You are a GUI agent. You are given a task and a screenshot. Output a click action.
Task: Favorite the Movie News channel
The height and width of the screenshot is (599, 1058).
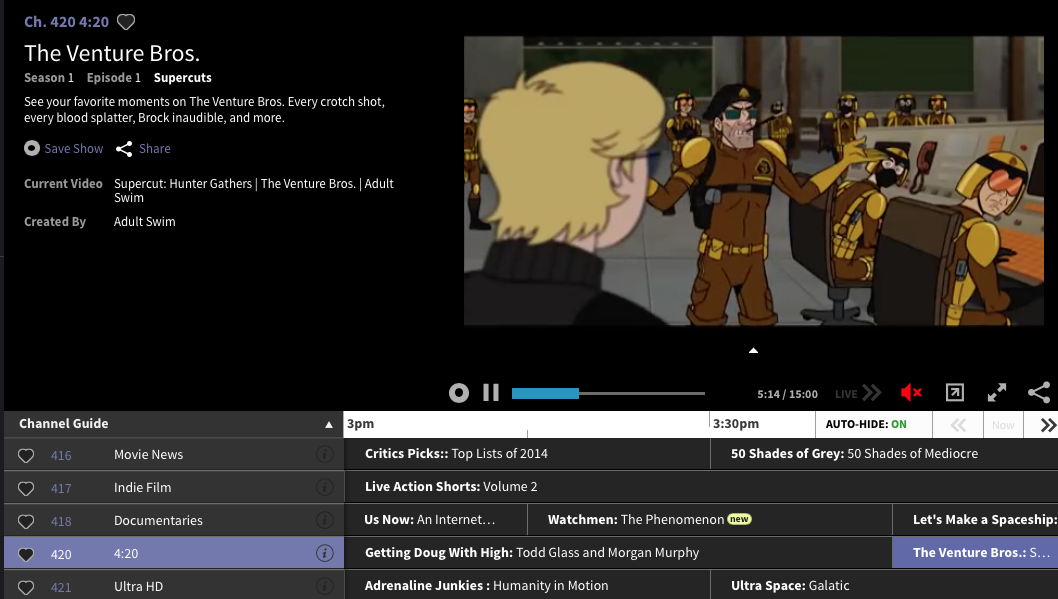pos(26,455)
